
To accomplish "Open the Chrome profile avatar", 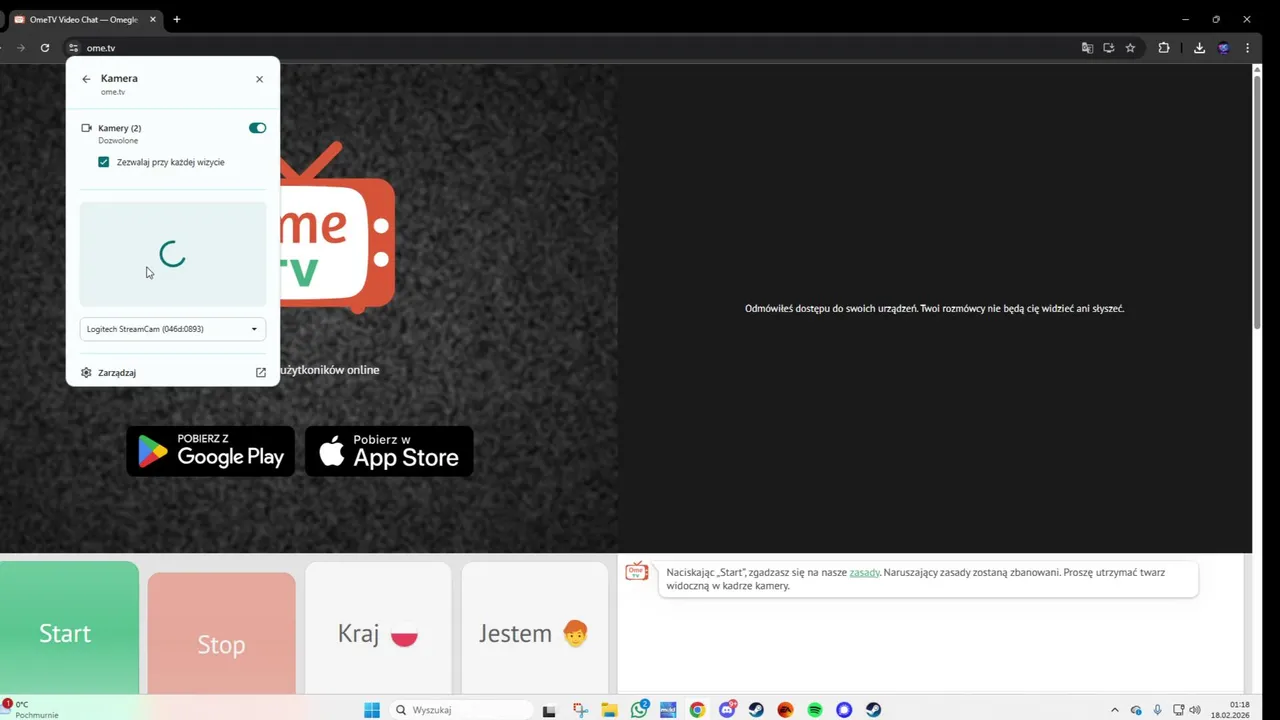I will 1223,48.
